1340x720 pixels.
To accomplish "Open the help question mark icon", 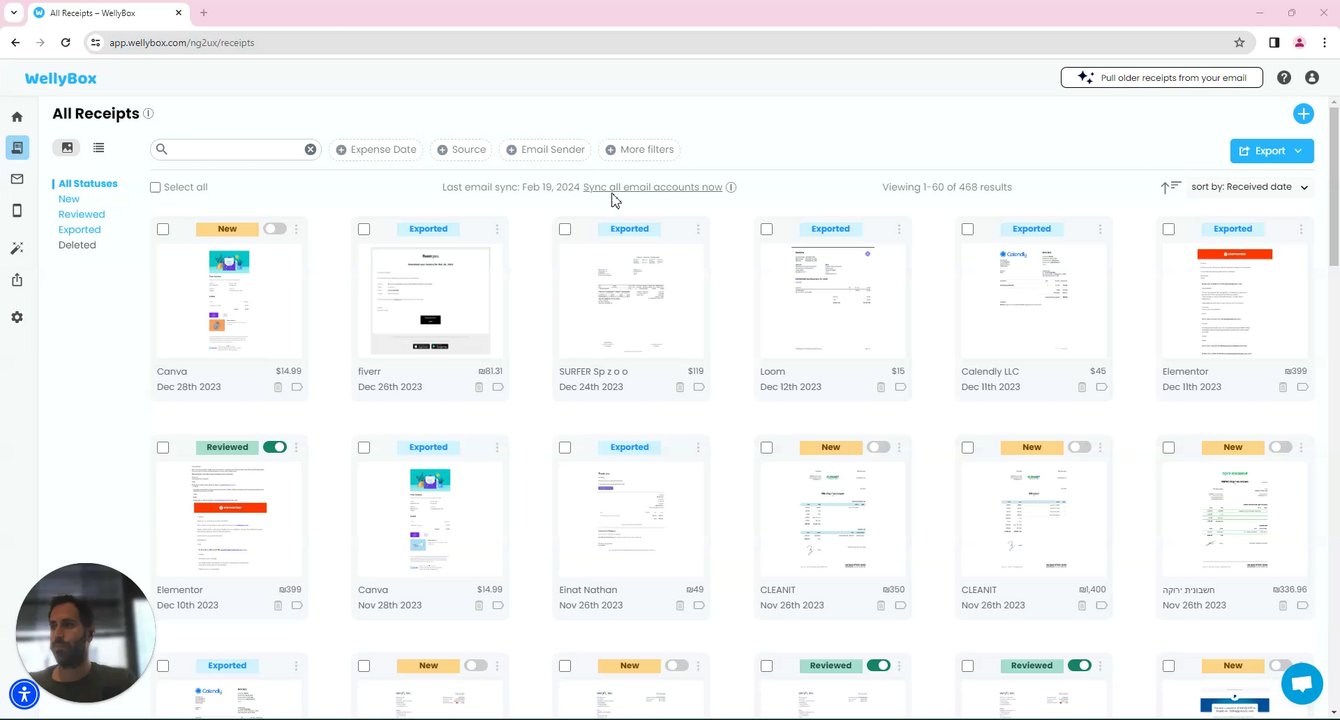I will coord(1284,78).
